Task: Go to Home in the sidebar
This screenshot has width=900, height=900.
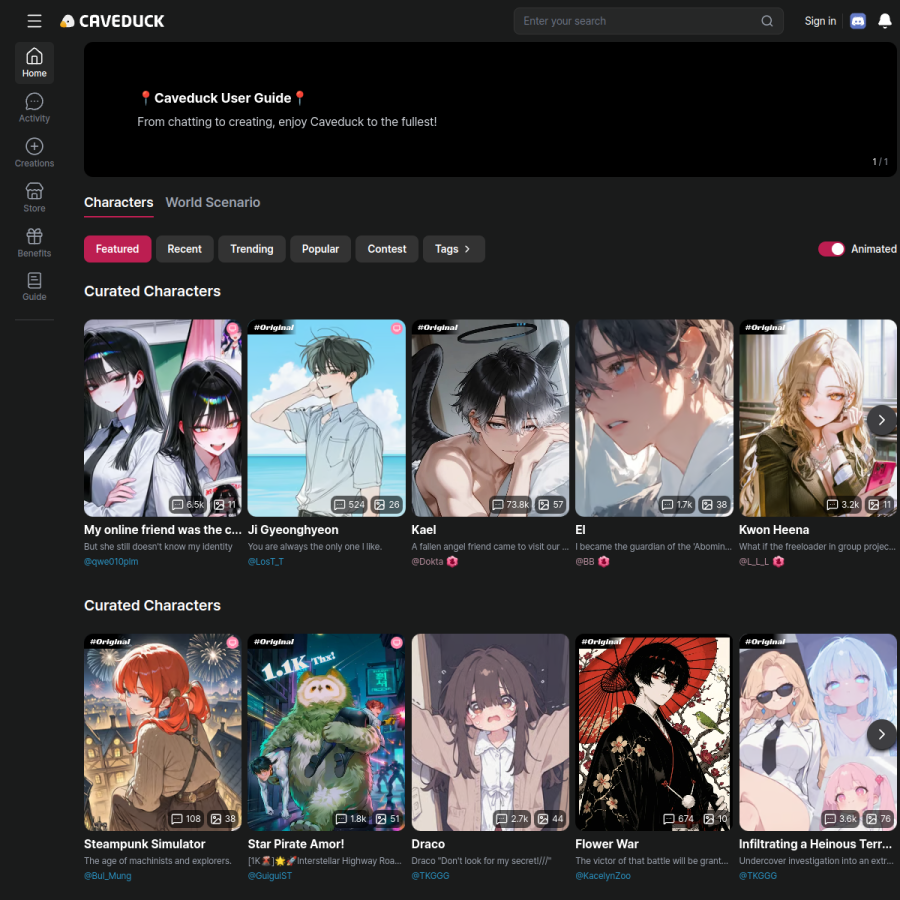Action: pos(34,63)
